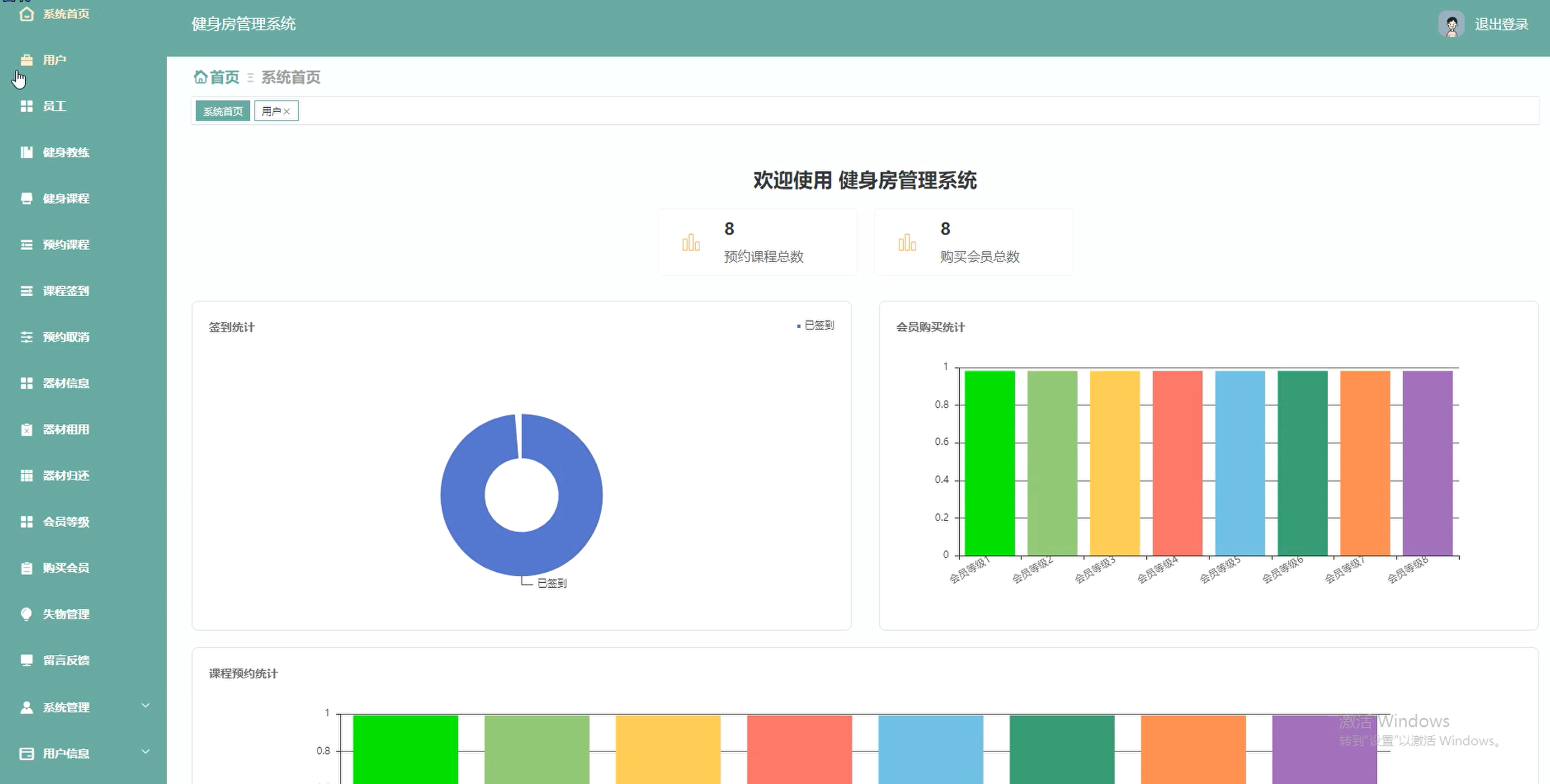
Task: Click the 系统管理 person icon in sidebar
Action: [x=26, y=707]
